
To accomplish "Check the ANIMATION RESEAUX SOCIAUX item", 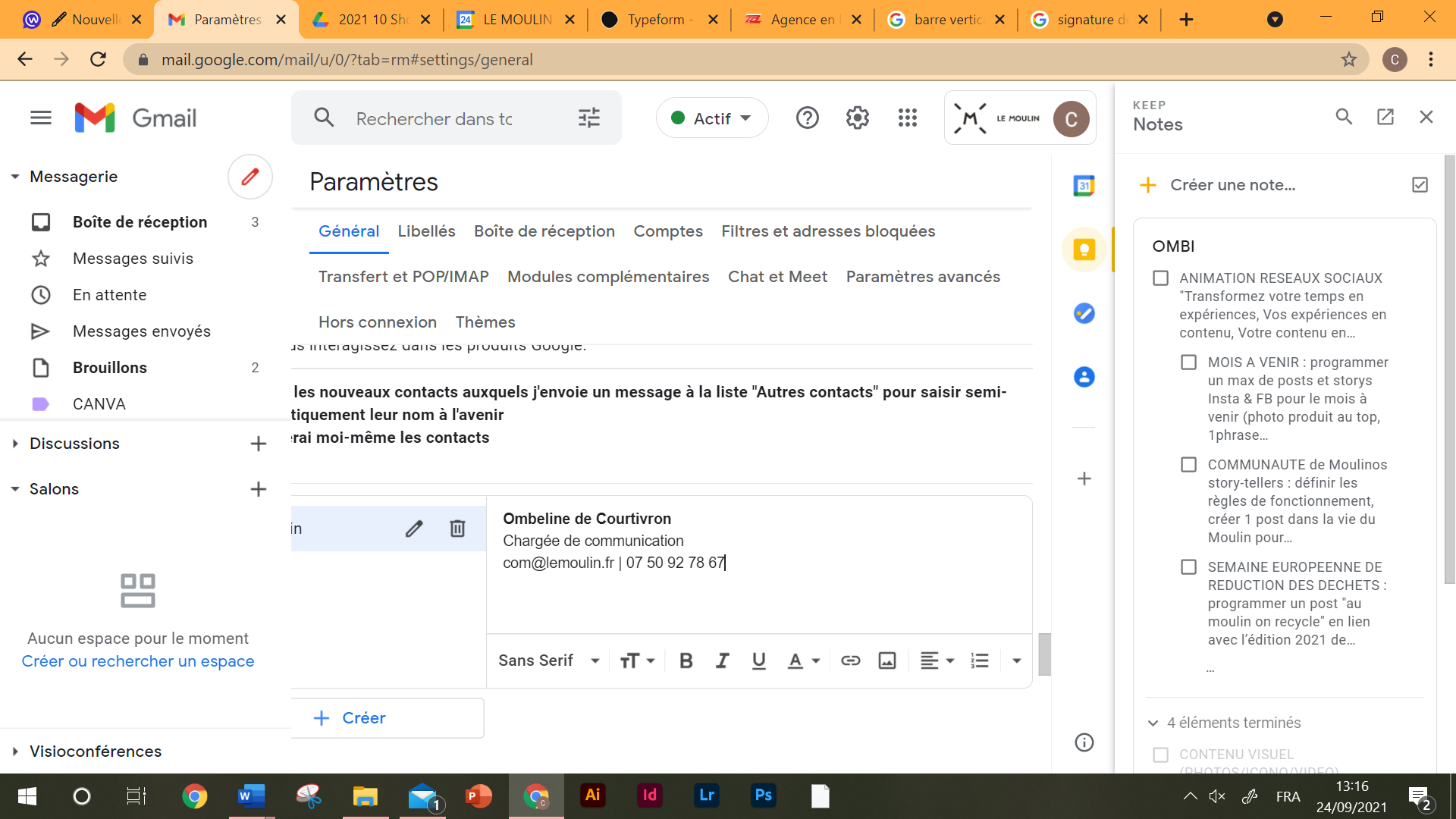I will (1160, 278).
